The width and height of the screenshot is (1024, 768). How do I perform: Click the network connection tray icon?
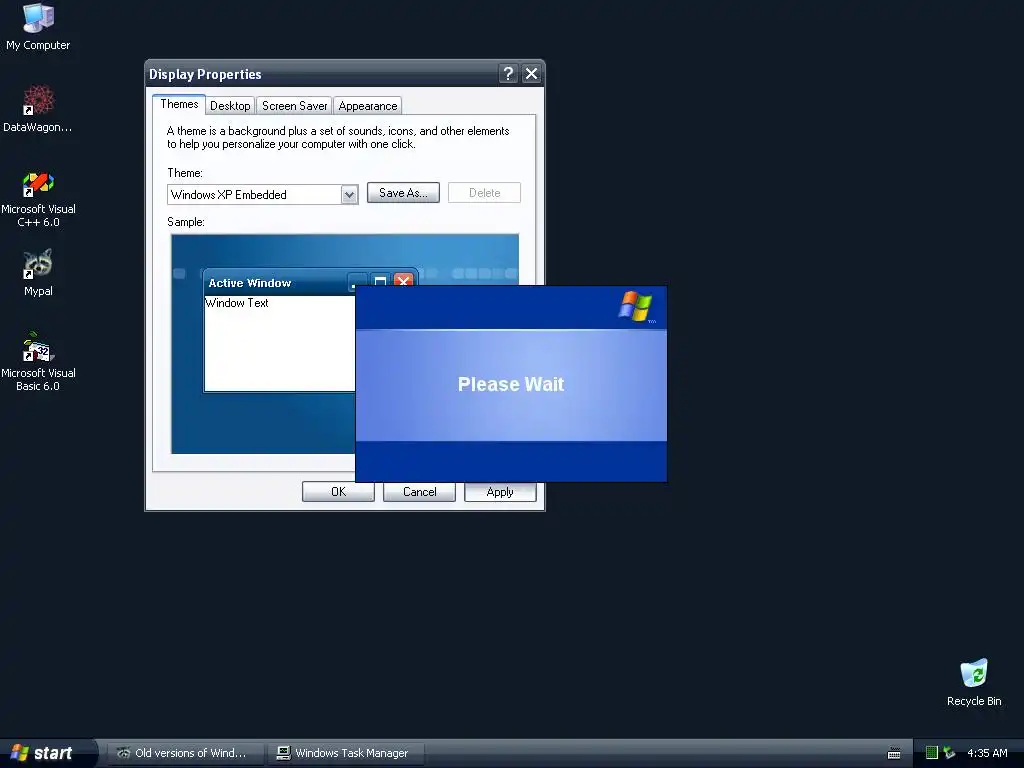coord(949,753)
